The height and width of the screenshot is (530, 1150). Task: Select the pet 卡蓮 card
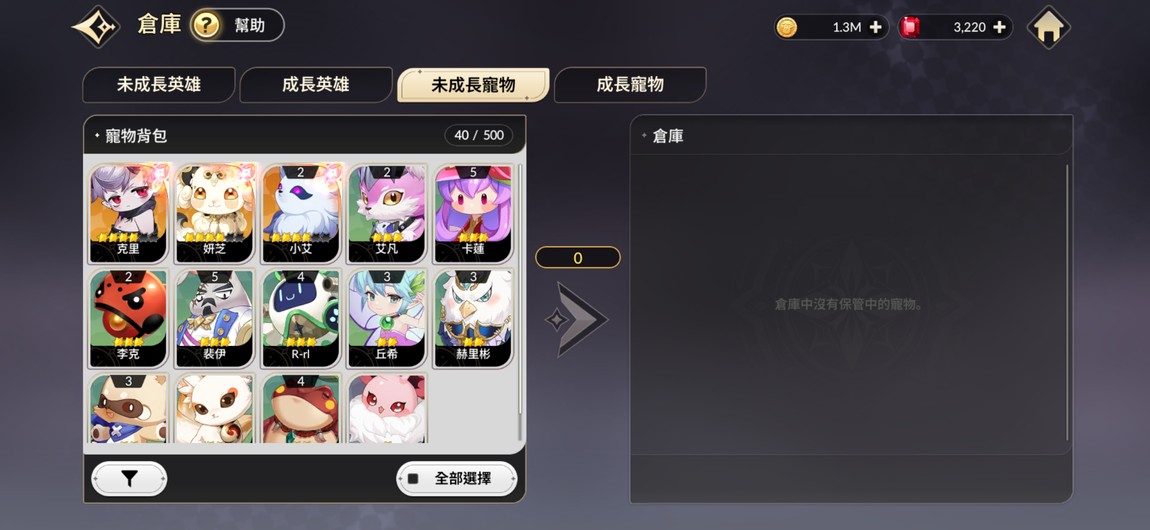(x=473, y=213)
